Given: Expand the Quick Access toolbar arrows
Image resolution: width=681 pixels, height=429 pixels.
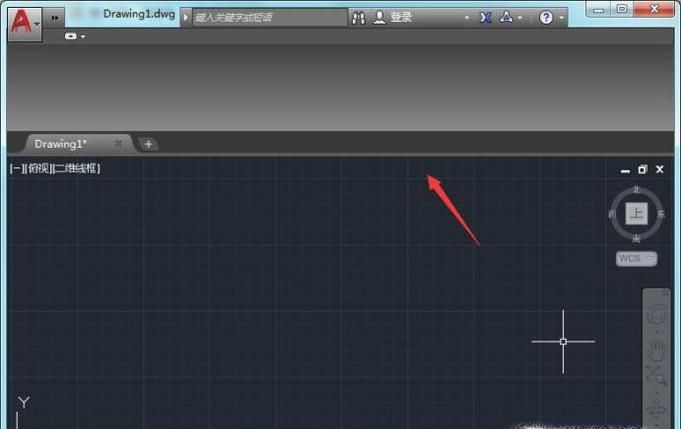Looking at the screenshot, I should [x=55, y=18].
